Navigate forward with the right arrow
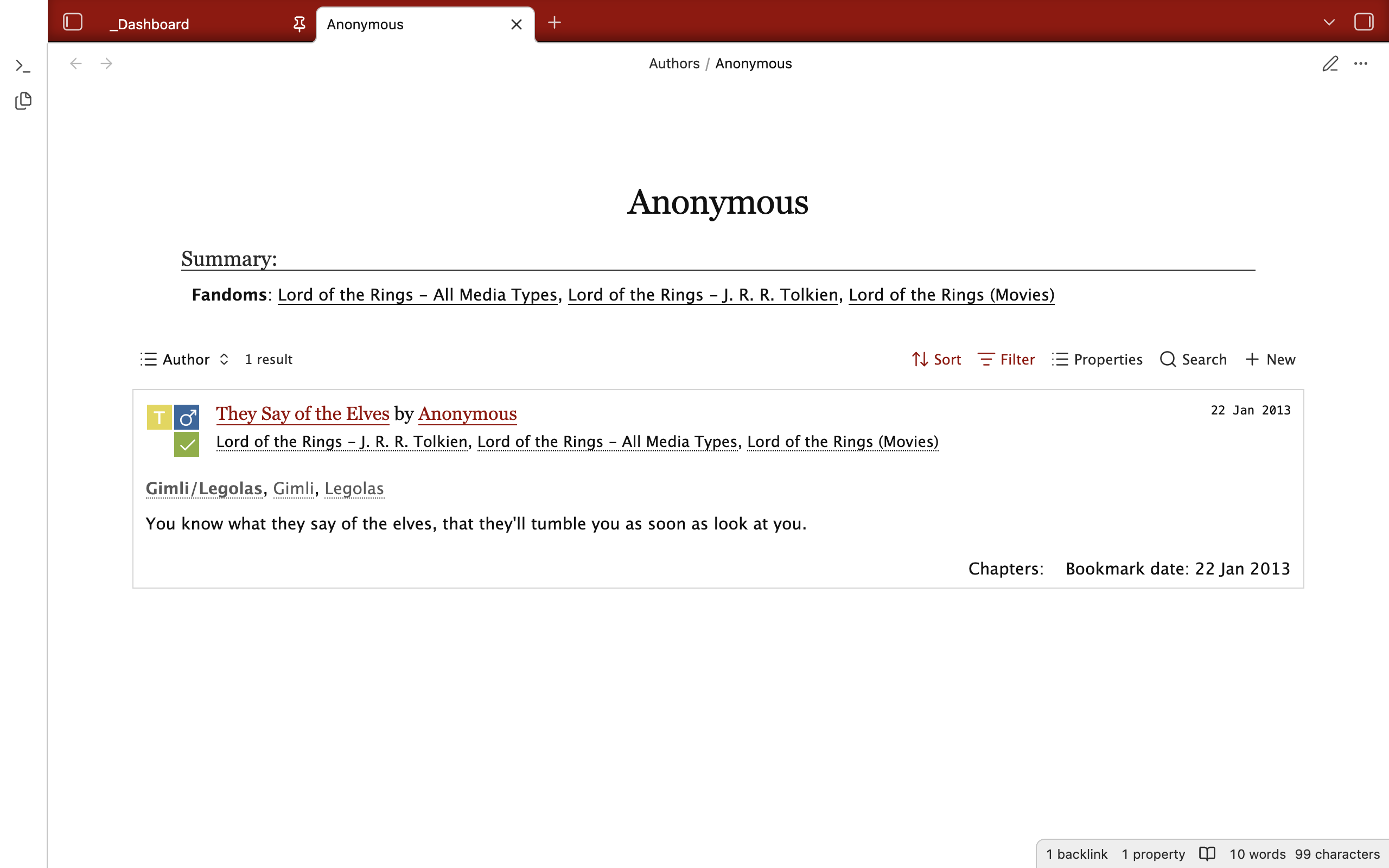 (106, 63)
